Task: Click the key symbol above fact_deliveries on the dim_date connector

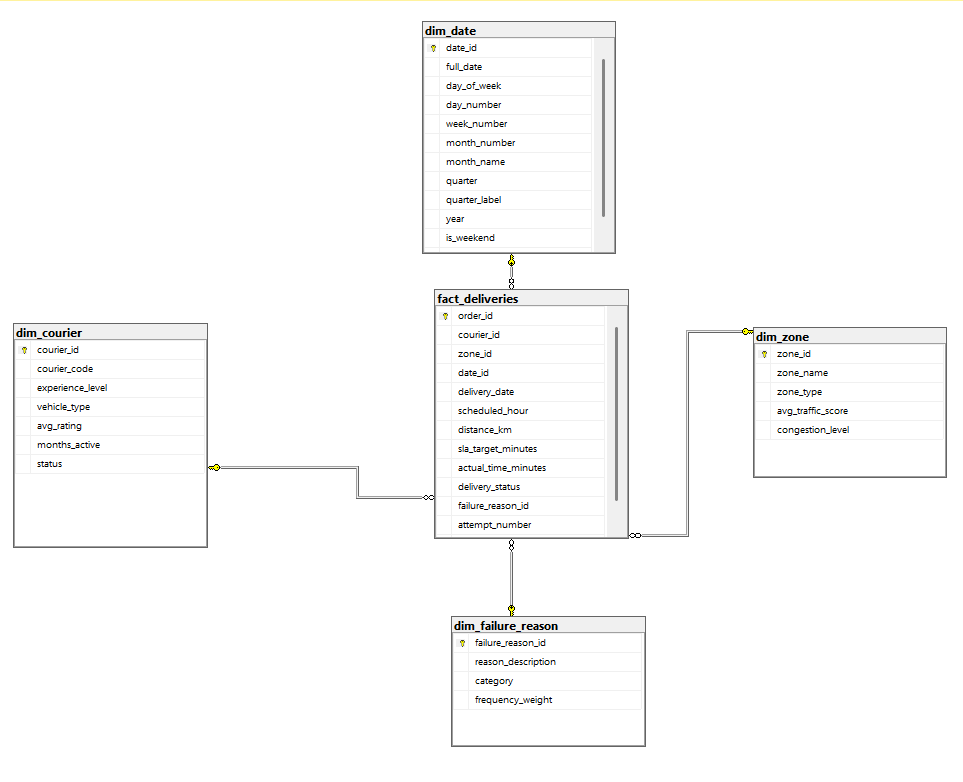Action: 511,260
